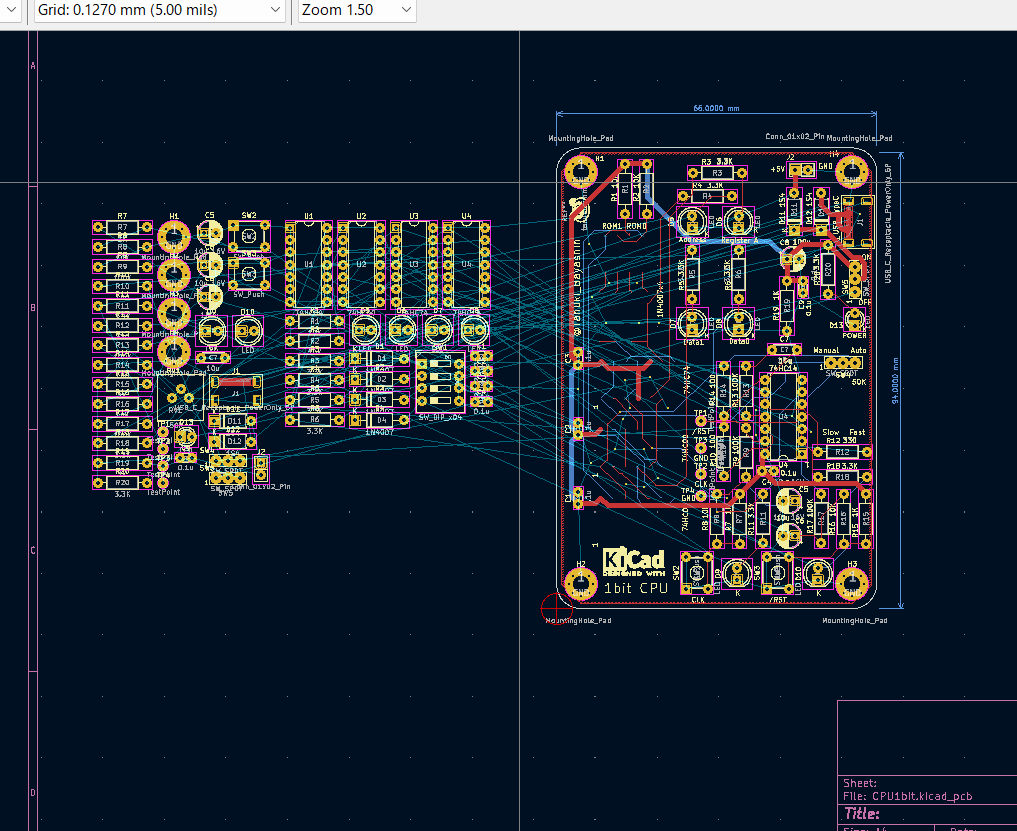Select the CLK push switch SW2 on the board
The height and width of the screenshot is (831, 1017).
pos(697,573)
